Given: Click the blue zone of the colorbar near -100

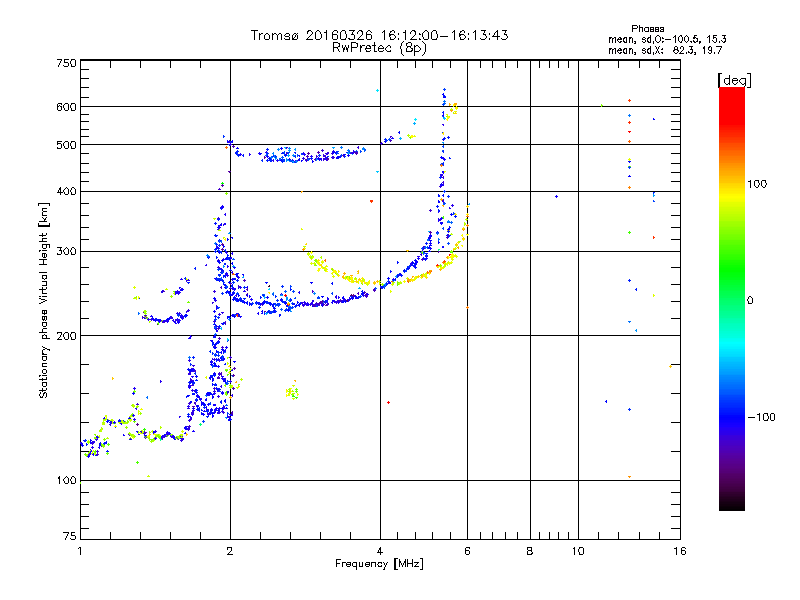Looking at the screenshot, I should pyautogui.click(x=732, y=417).
